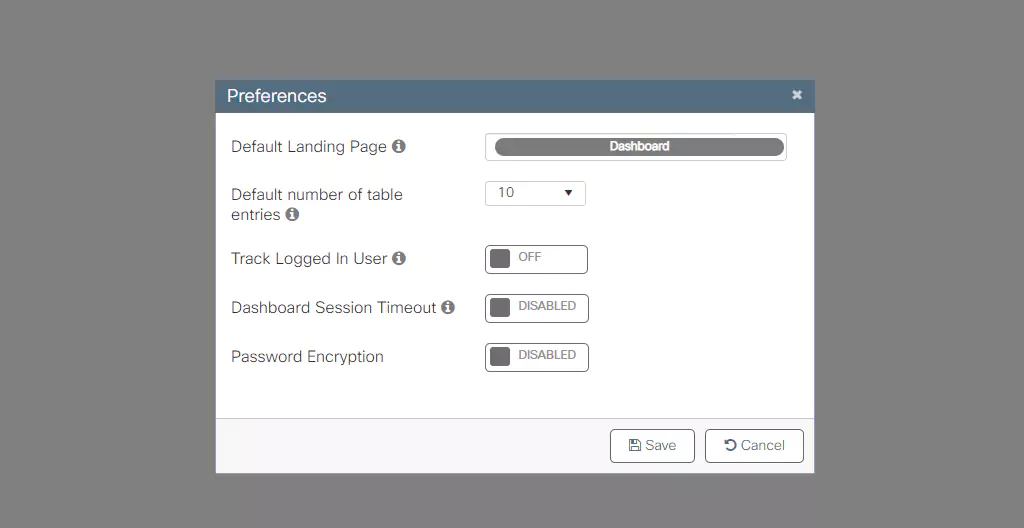
Task: Click info icon beside Dashboard Session Timeout
Action: tap(448, 307)
